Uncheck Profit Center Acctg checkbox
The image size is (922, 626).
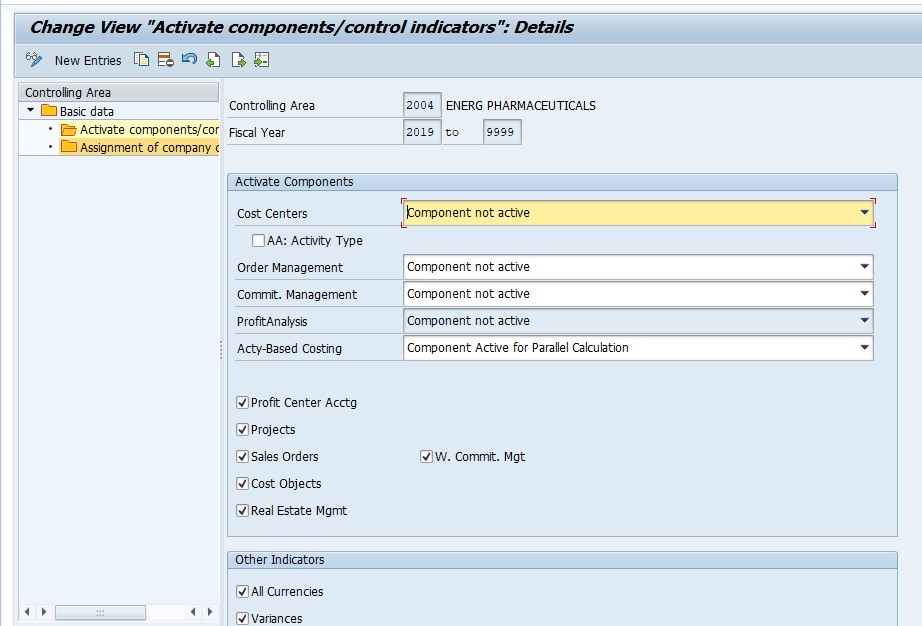(242, 403)
